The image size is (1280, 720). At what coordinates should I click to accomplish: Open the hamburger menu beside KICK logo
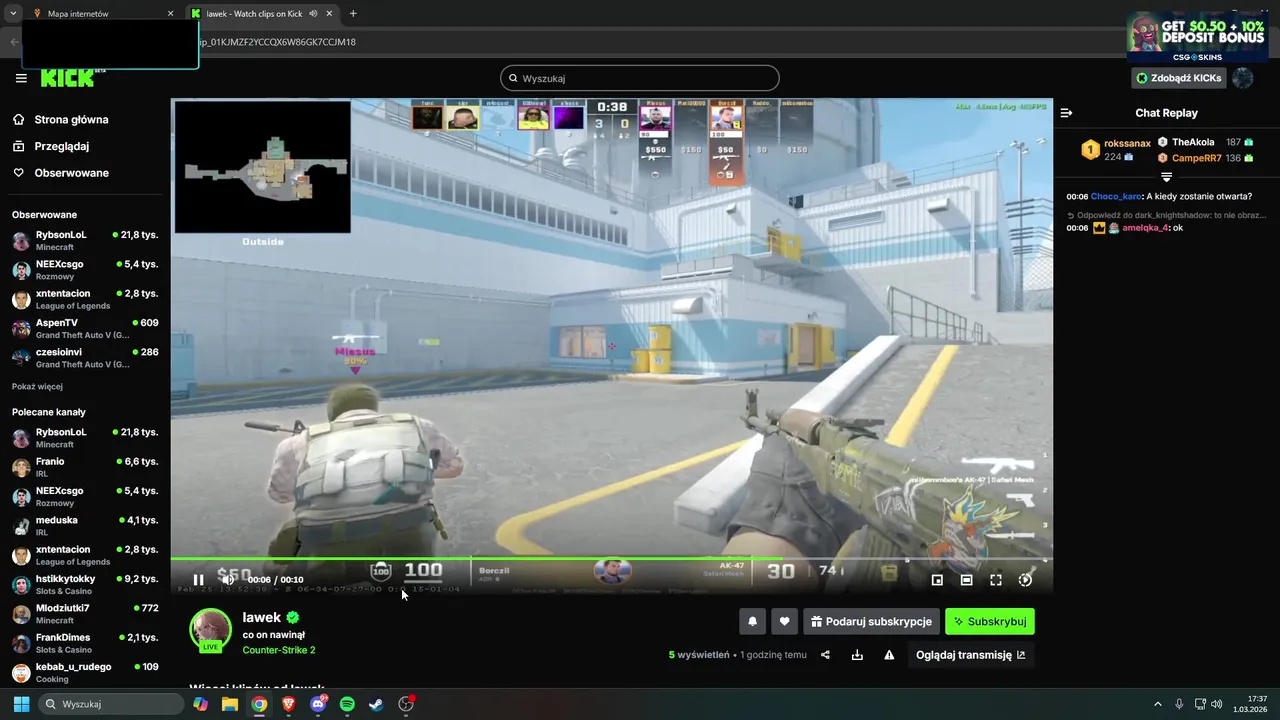point(21,78)
